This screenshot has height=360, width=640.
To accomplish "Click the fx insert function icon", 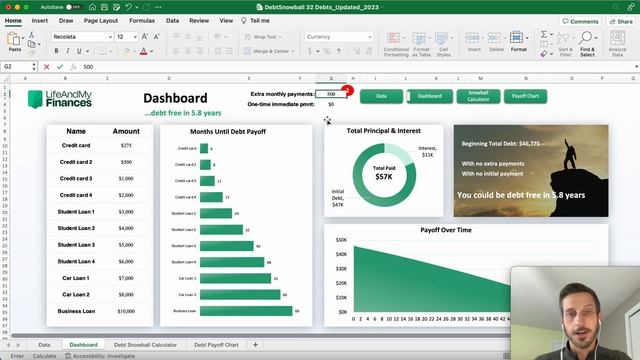I will pyautogui.click(x=73, y=67).
